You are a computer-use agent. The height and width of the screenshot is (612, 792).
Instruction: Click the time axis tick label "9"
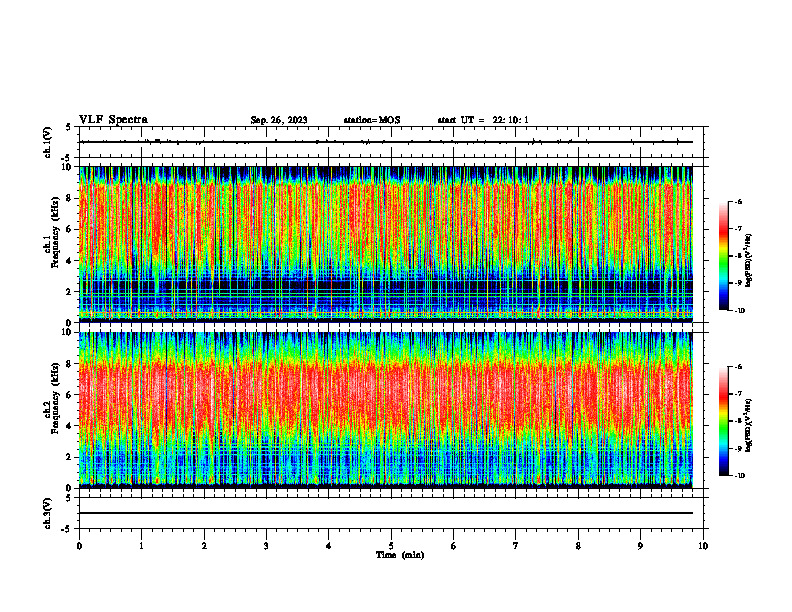click(x=640, y=546)
